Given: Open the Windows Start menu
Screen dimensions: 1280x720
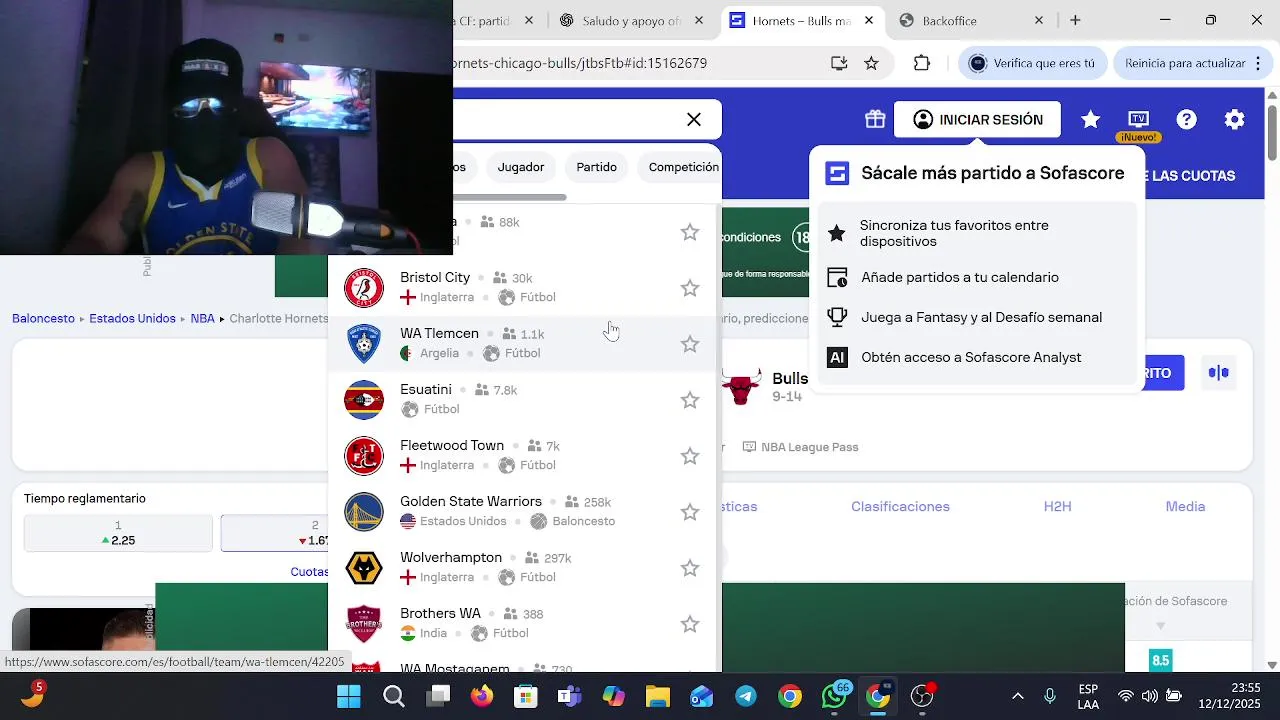Looking at the screenshot, I should tap(349, 697).
